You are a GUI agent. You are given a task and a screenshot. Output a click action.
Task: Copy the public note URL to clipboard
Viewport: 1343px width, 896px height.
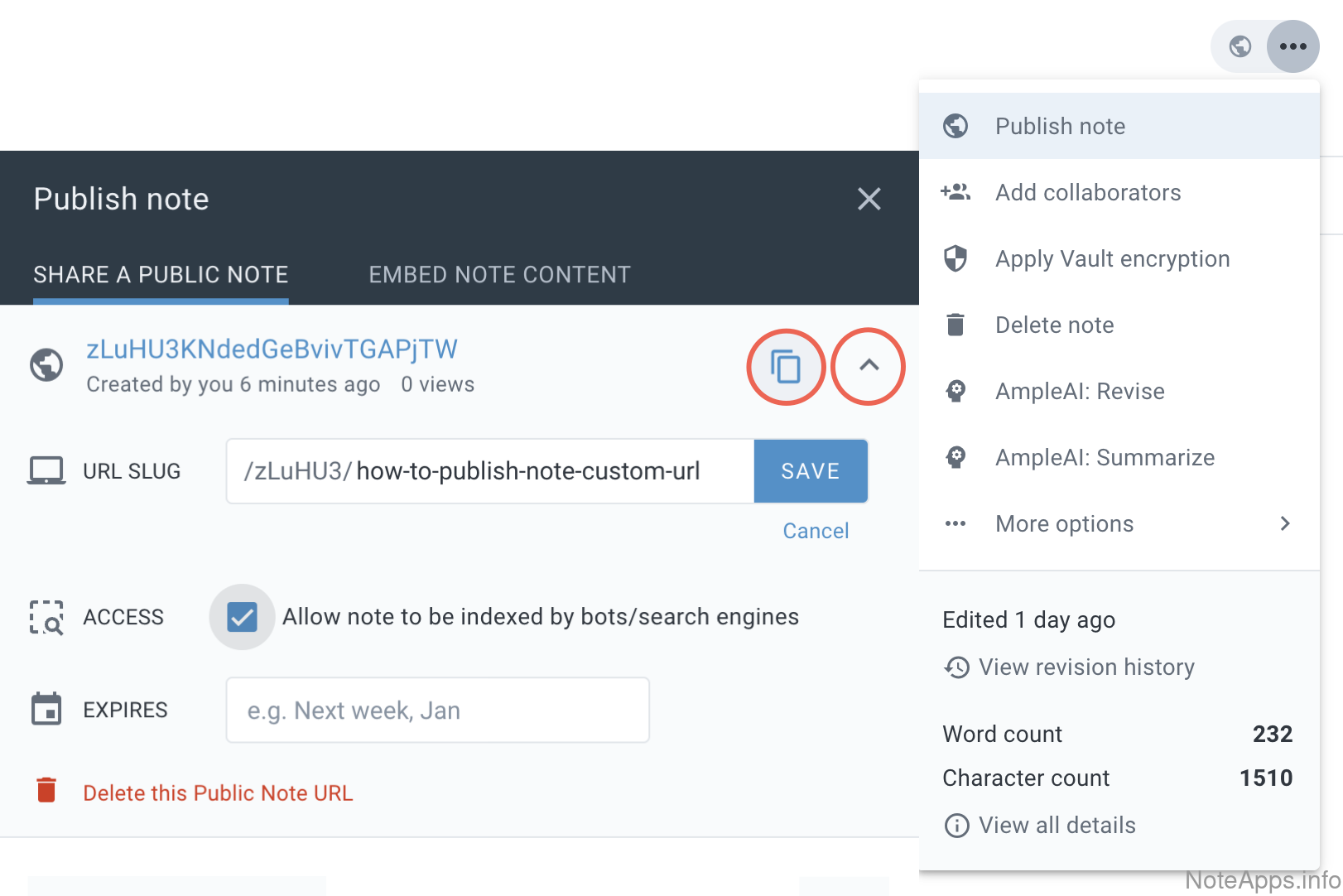(x=785, y=366)
